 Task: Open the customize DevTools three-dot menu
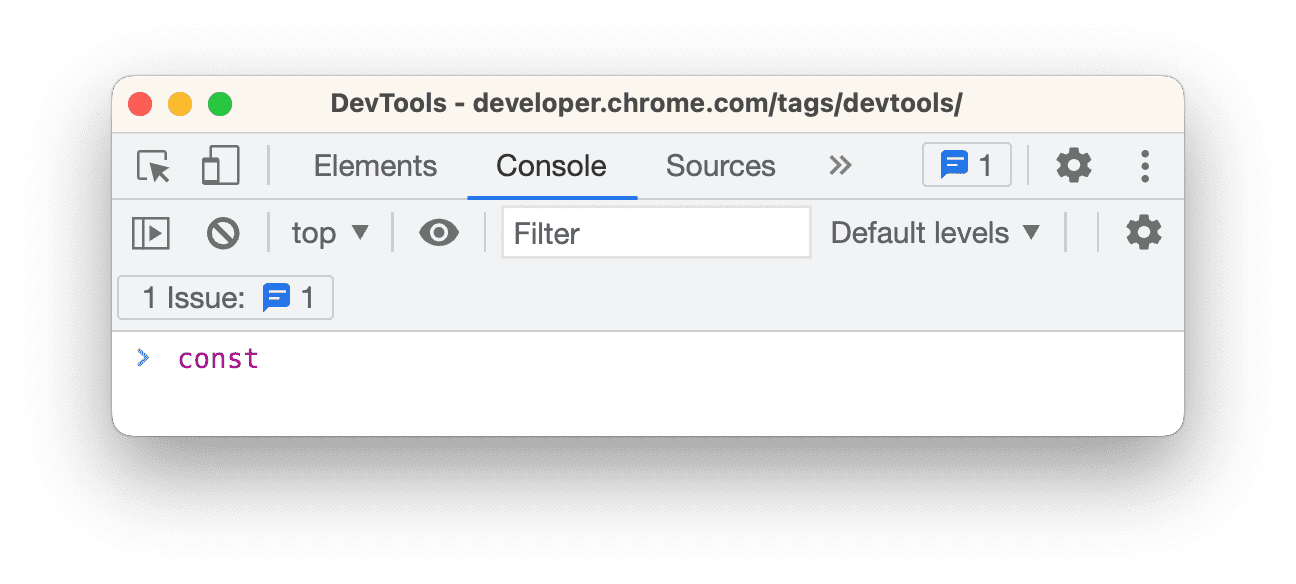(1145, 166)
